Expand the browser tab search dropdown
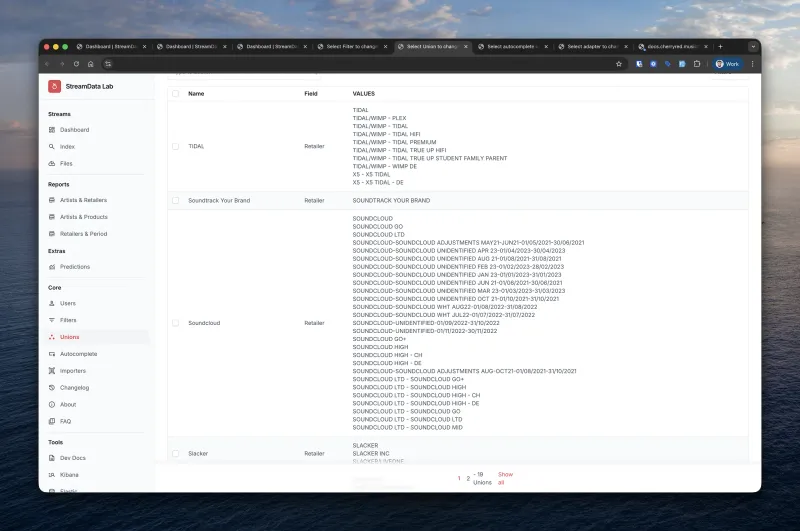 (x=753, y=46)
